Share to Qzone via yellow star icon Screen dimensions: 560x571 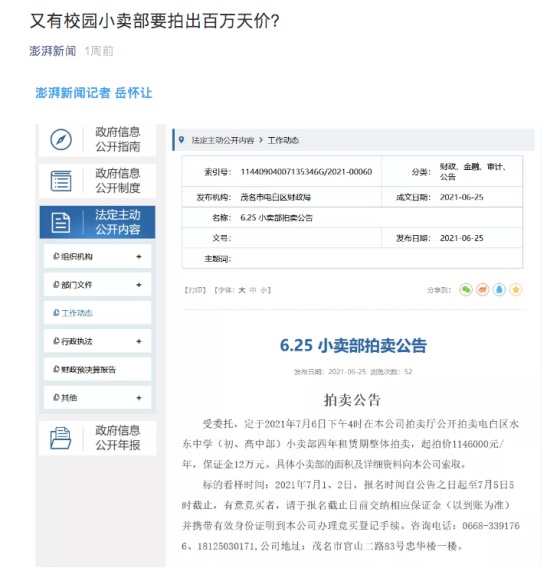516,290
